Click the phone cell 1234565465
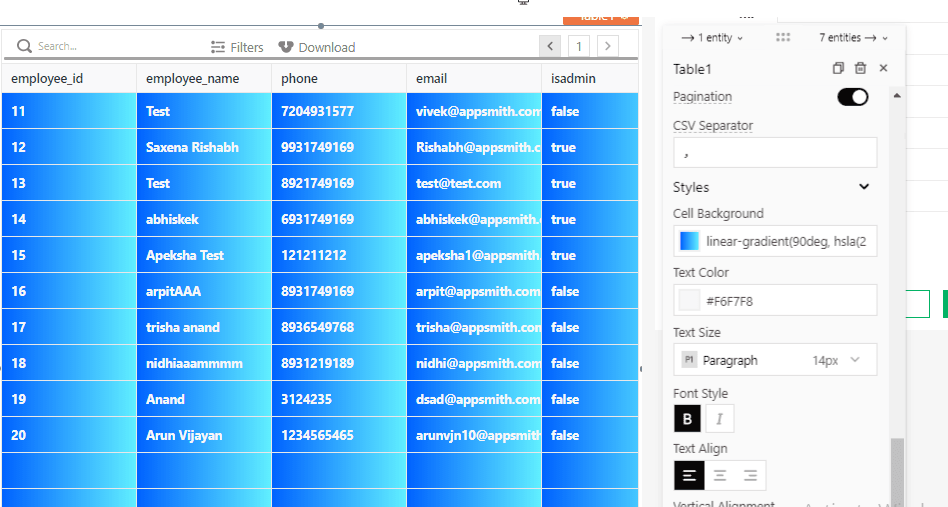 point(339,435)
